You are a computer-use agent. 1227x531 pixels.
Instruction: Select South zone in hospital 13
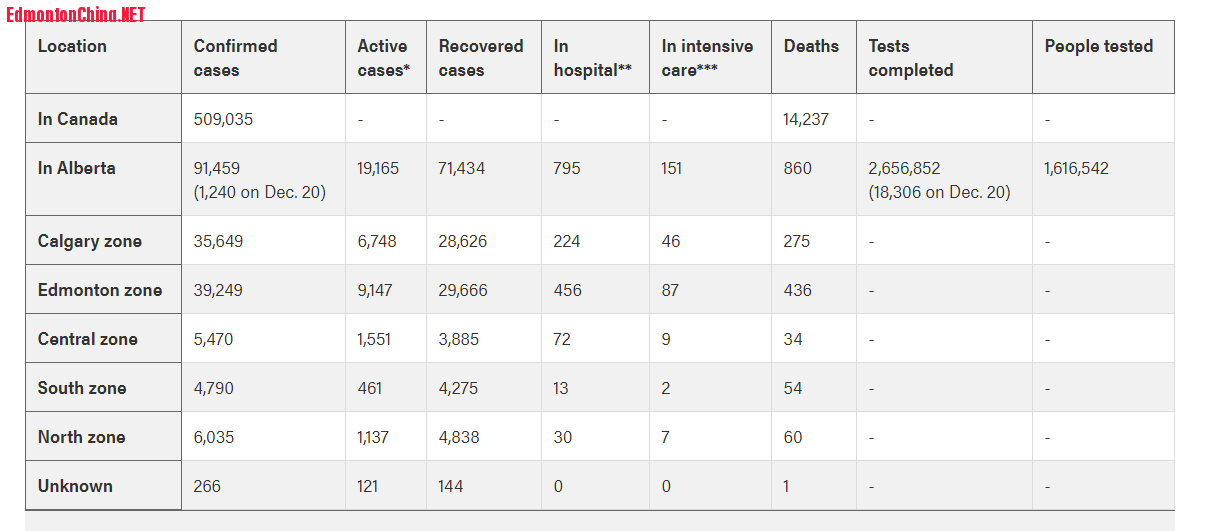click(561, 388)
